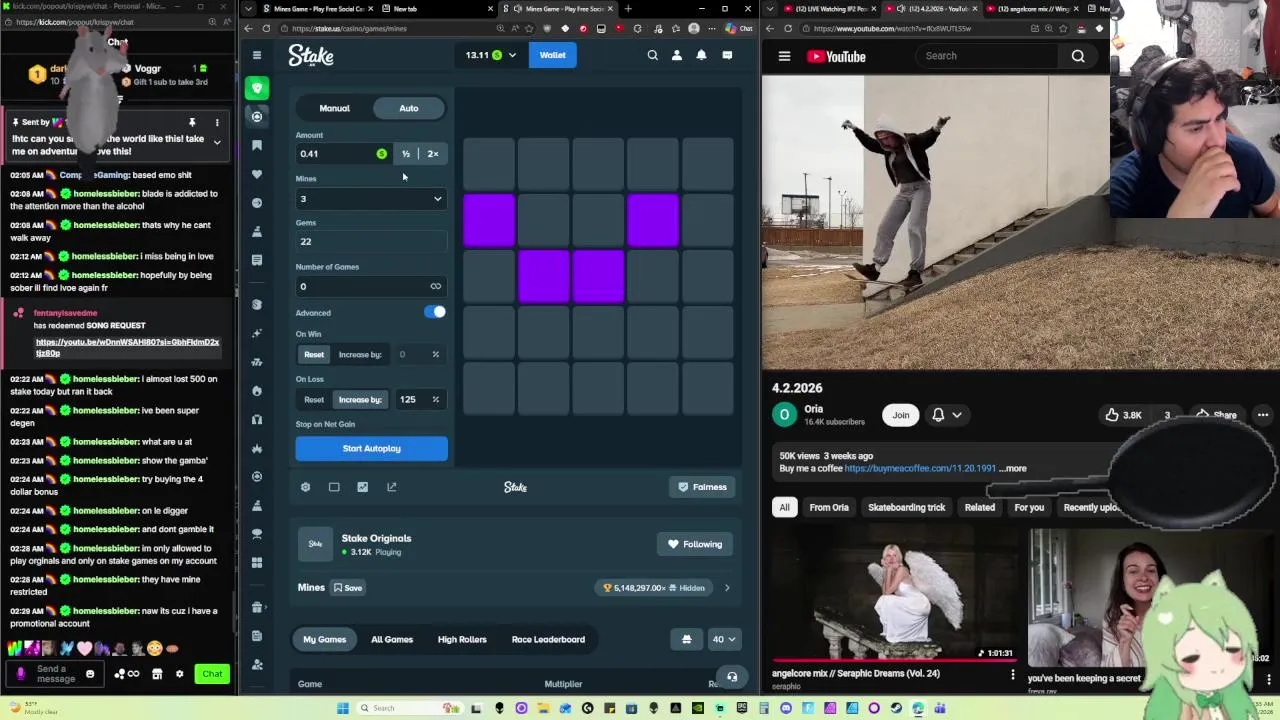Expand the 13.11 balance currency dropdown
This screenshot has height=720, width=1280.
point(490,55)
